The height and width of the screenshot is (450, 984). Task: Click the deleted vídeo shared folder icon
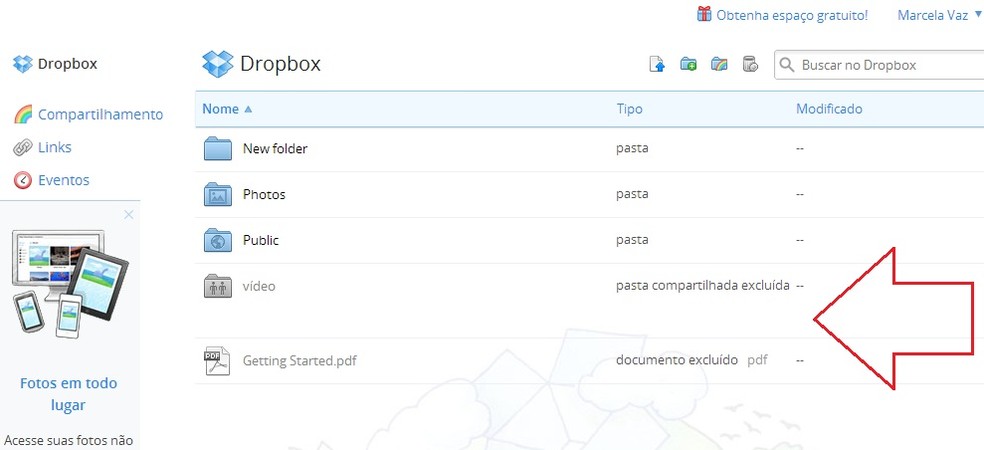click(218, 286)
